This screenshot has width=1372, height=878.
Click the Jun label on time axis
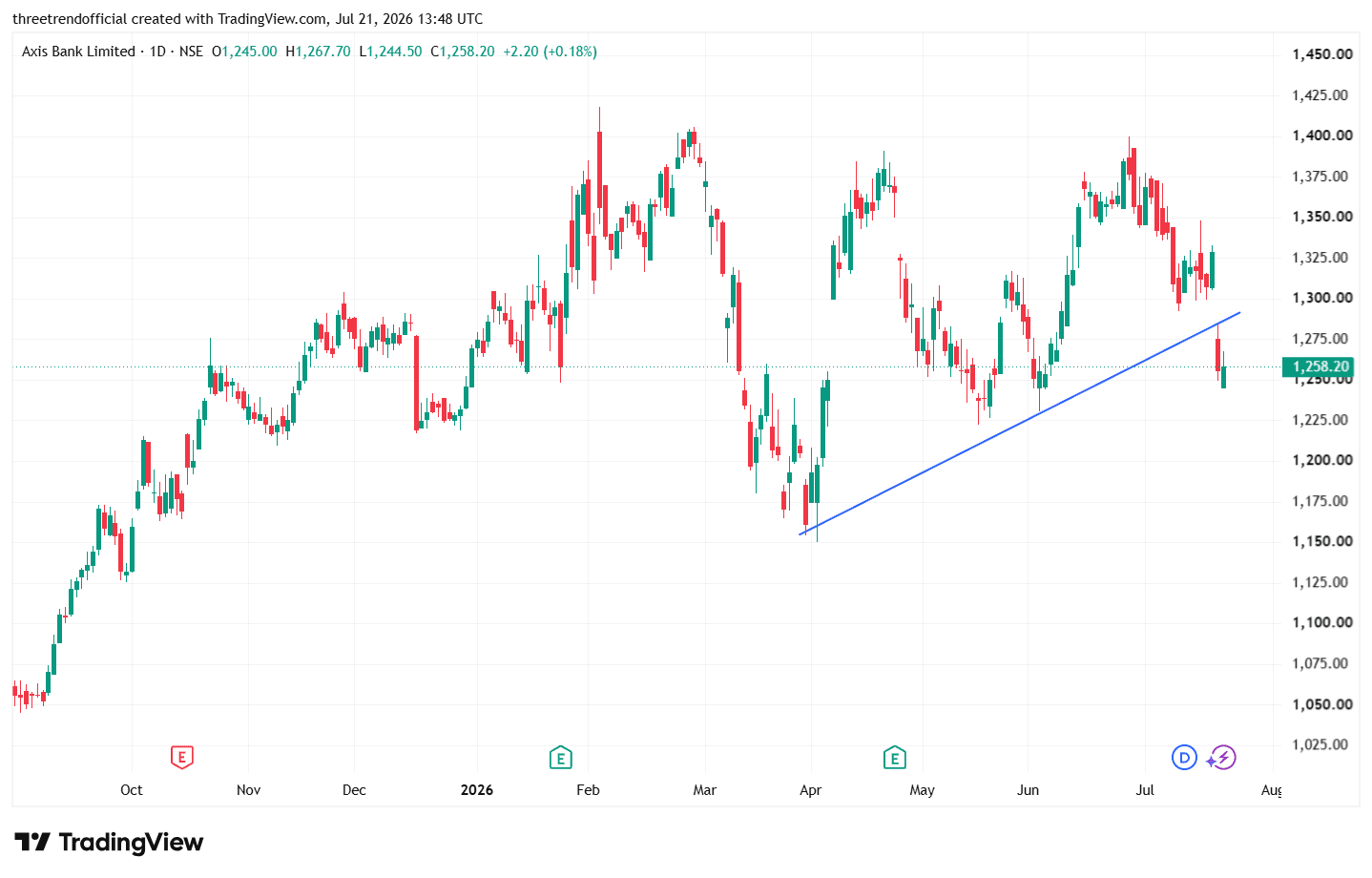coord(1028,790)
